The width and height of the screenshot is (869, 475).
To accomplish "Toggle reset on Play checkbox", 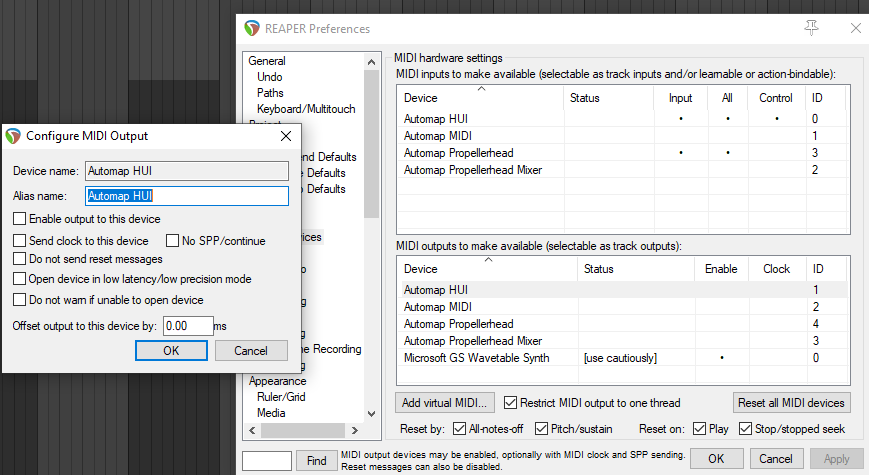I will point(699,428).
